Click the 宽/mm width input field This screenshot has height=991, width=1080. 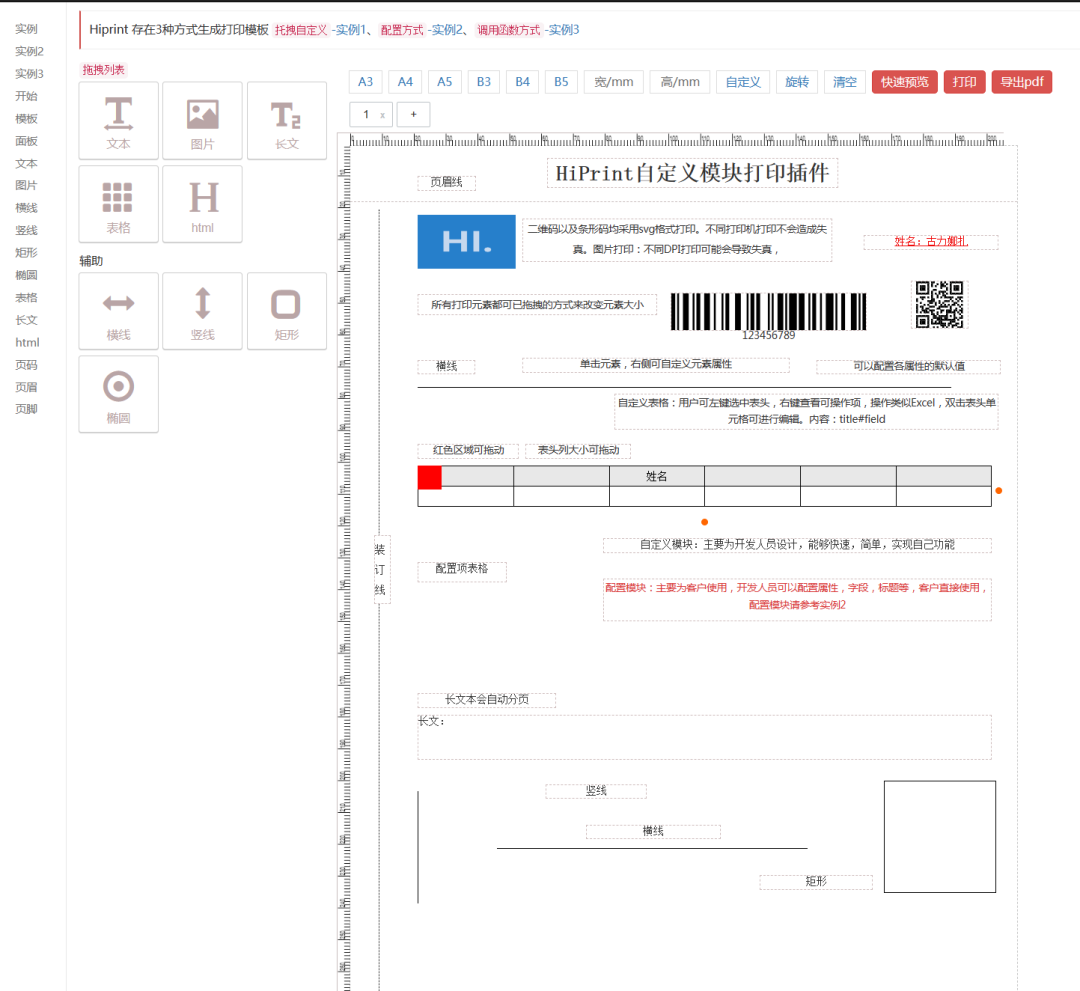[614, 82]
